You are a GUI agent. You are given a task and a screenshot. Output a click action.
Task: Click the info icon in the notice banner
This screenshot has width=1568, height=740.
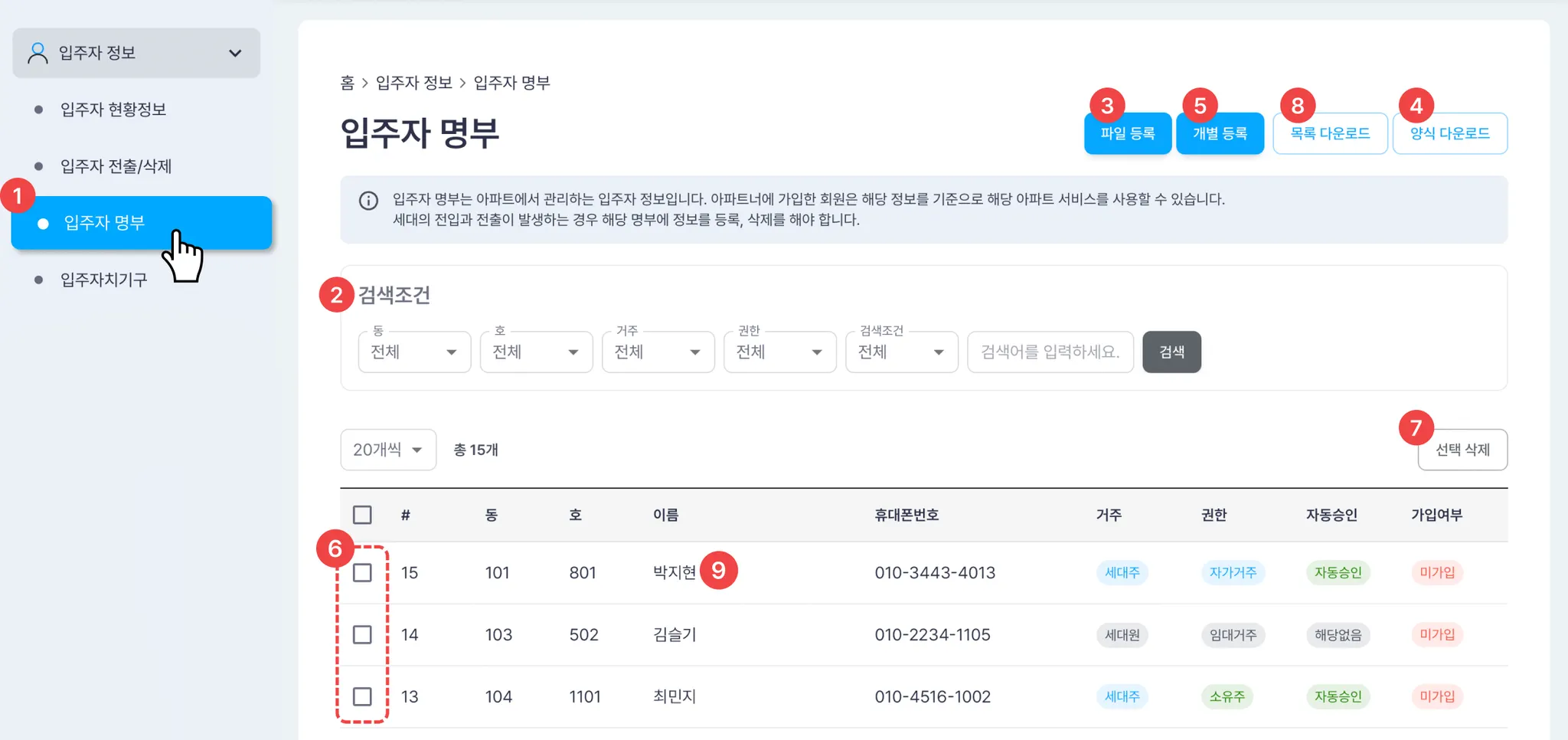click(368, 201)
